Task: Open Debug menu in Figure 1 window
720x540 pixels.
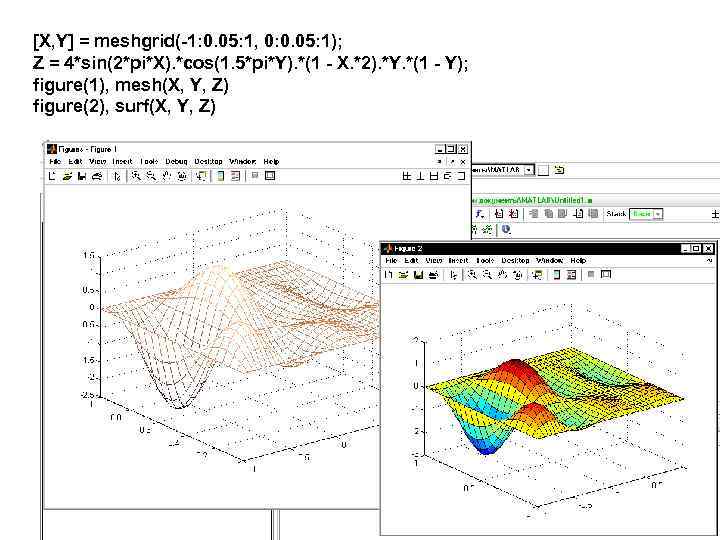Action: [176, 162]
